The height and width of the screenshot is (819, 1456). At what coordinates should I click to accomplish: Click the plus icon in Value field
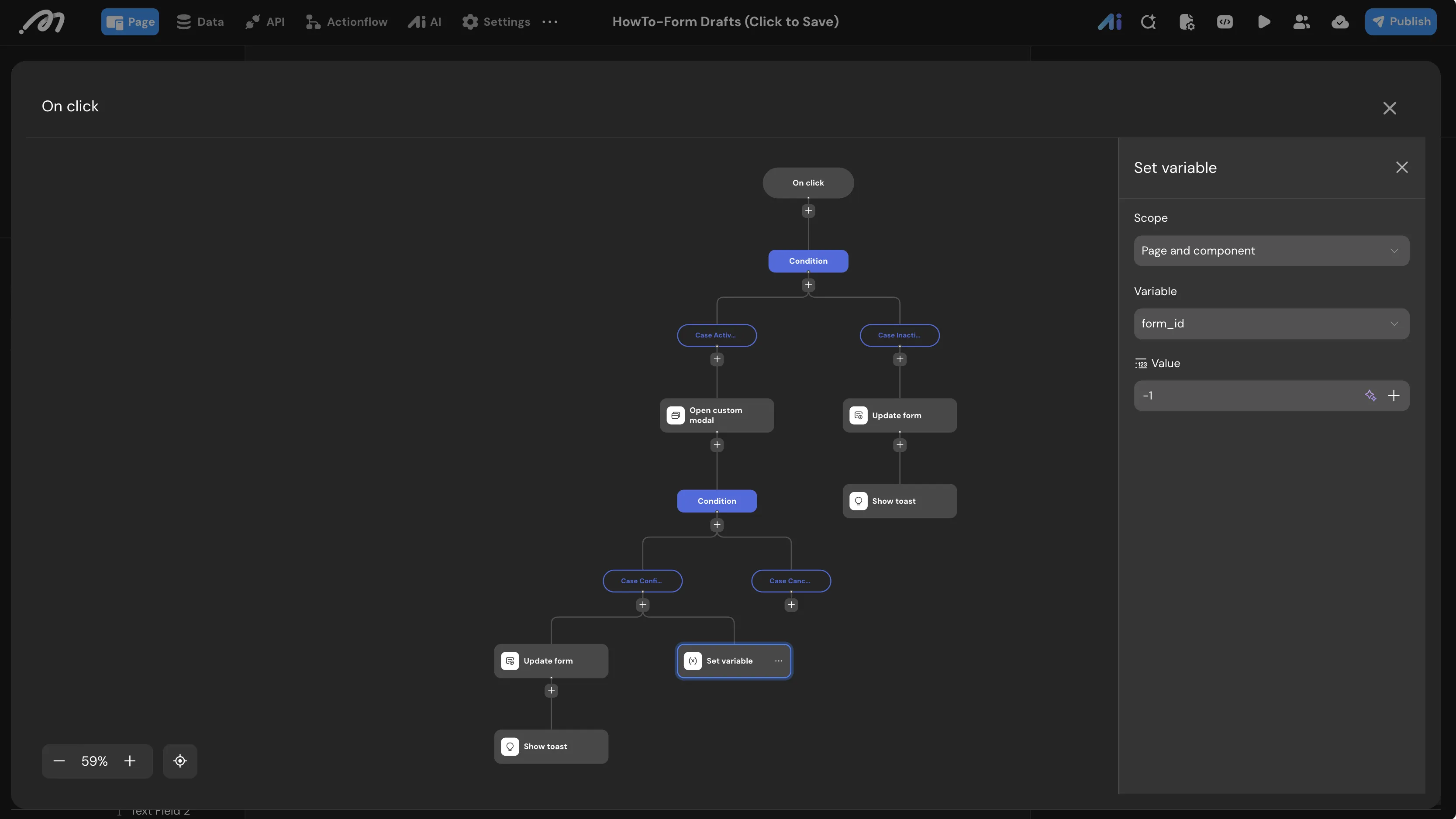[1394, 396]
